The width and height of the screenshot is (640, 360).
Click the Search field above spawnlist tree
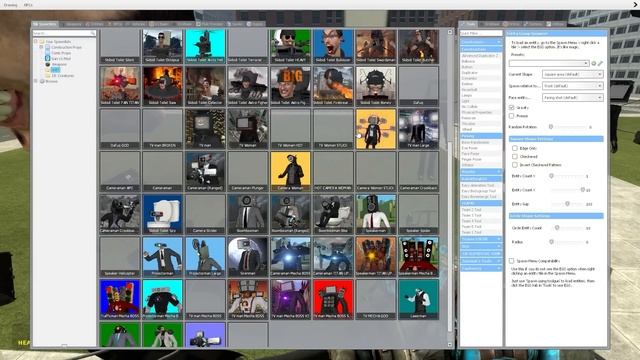click(x=64, y=33)
